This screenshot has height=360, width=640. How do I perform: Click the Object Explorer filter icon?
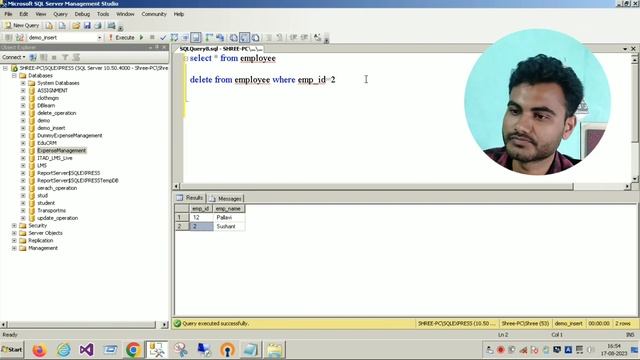point(65,57)
